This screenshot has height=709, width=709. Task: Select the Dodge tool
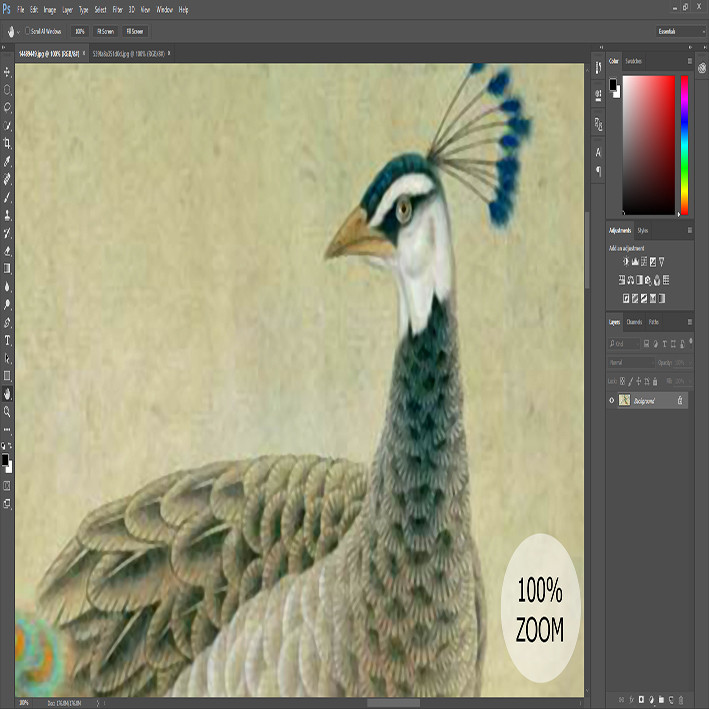coord(7,304)
